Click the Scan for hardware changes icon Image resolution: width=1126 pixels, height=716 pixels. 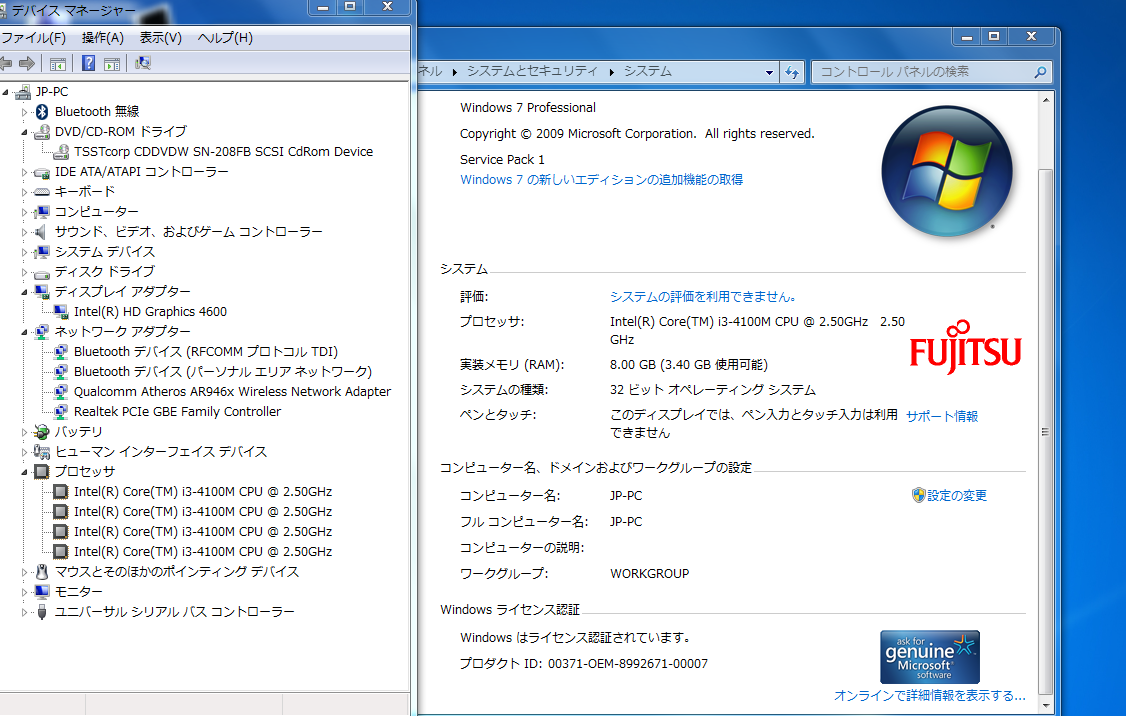[x=143, y=63]
